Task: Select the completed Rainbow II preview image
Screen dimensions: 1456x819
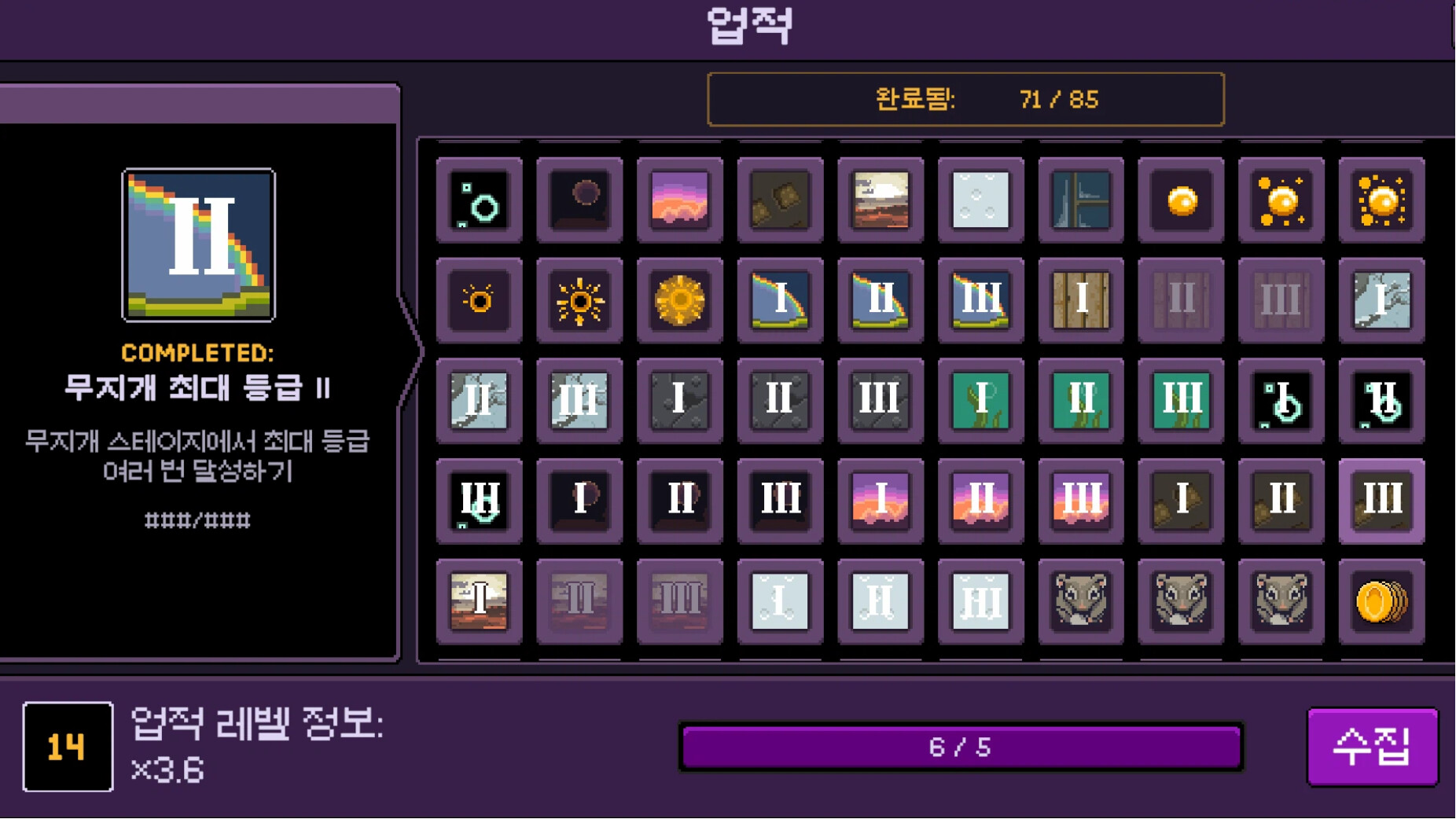Action: click(199, 245)
